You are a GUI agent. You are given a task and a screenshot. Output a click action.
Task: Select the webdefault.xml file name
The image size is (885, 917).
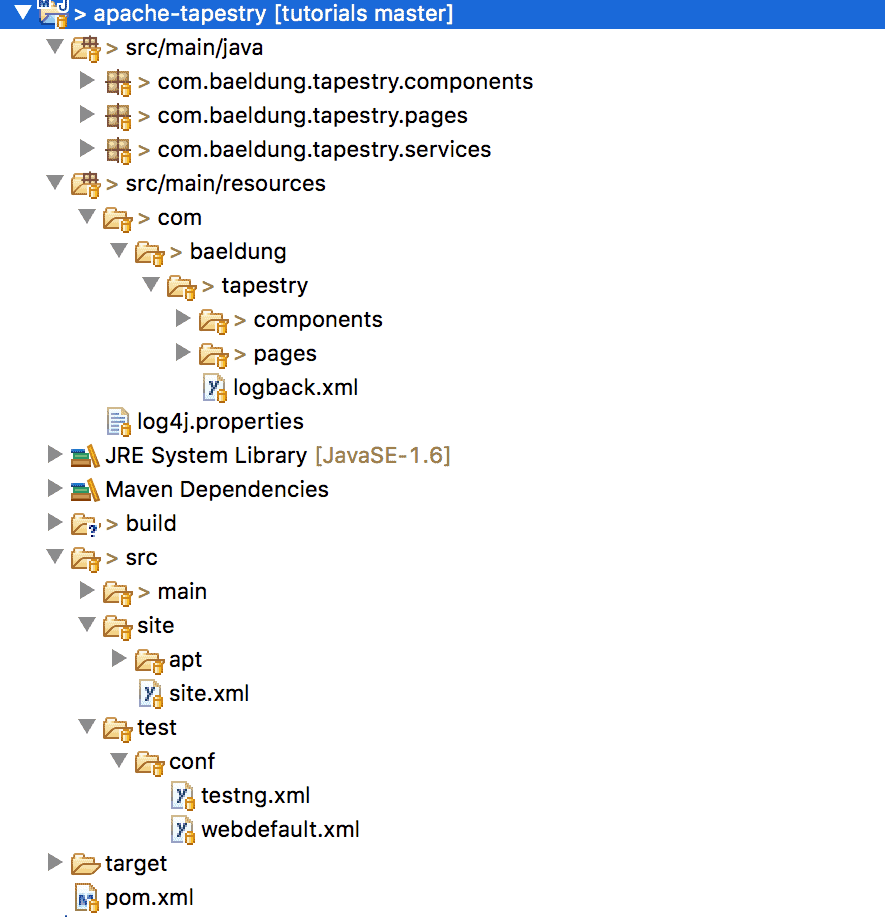tap(280, 829)
